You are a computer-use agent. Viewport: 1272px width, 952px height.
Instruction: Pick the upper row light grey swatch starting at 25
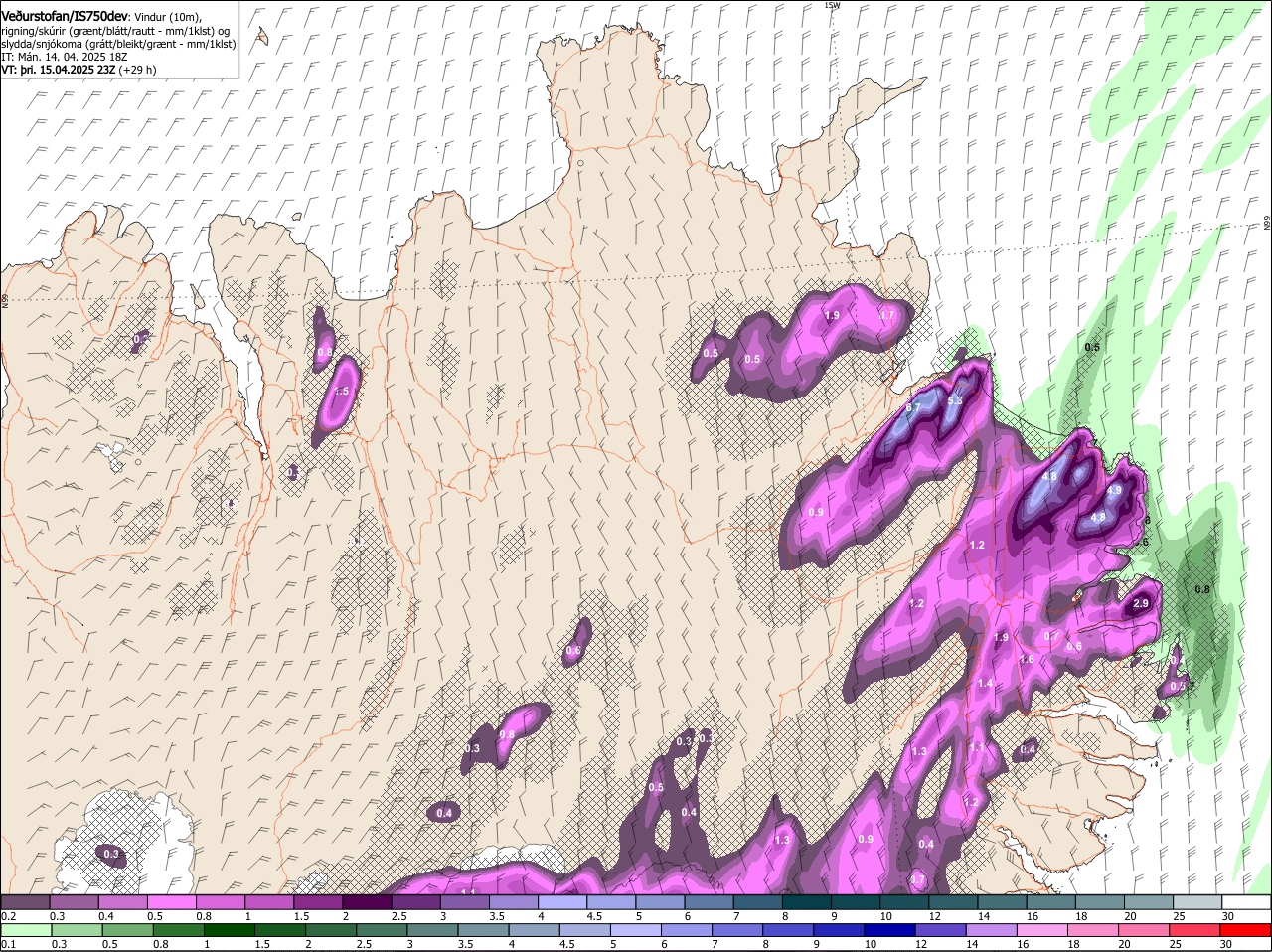click(x=1197, y=901)
